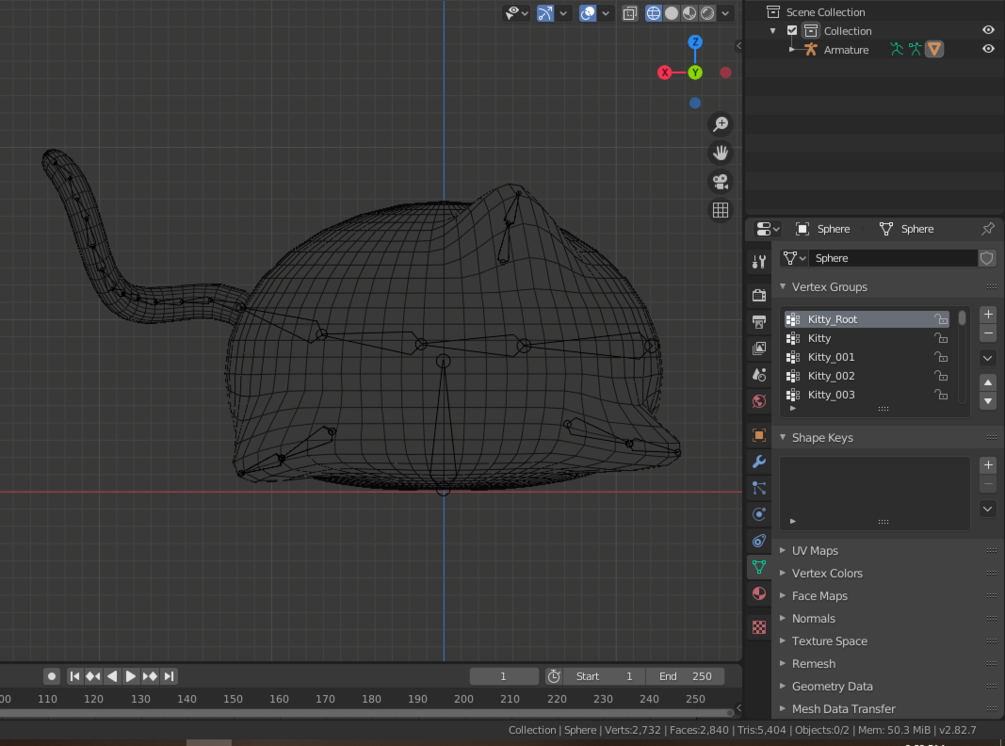This screenshot has height=746, width=1005.
Task: Open the Material properties tab icon
Action: (x=759, y=593)
